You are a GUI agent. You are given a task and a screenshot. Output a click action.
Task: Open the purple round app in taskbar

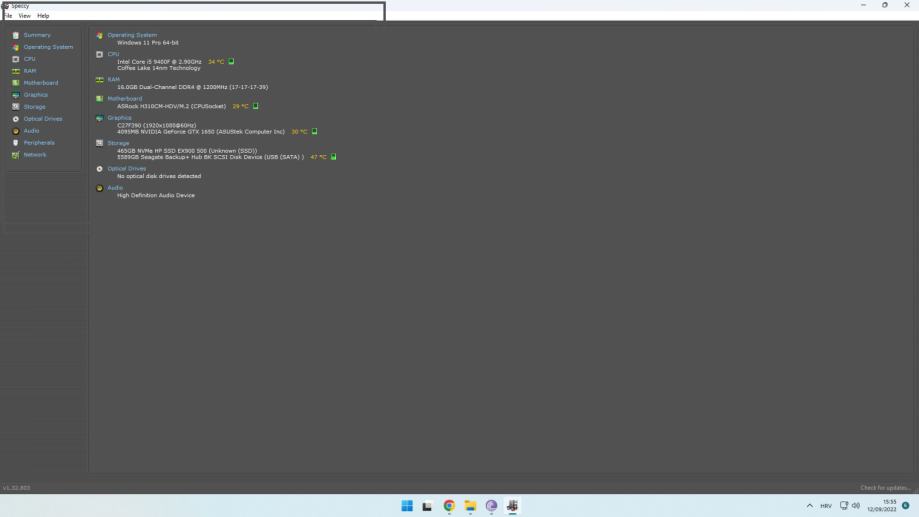point(491,506)
